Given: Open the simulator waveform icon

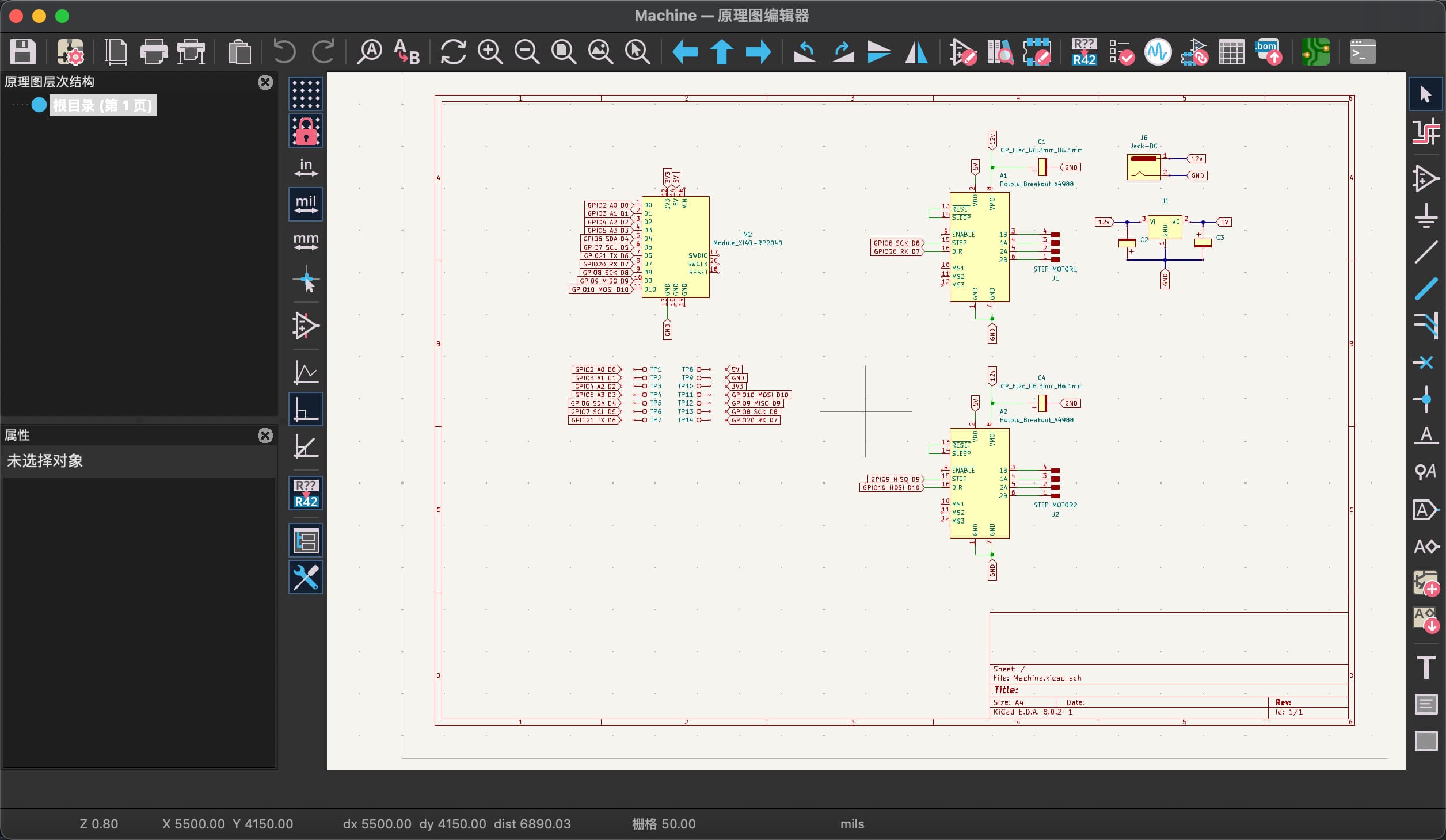Looking at the screenshot, I should [1158, 52].
